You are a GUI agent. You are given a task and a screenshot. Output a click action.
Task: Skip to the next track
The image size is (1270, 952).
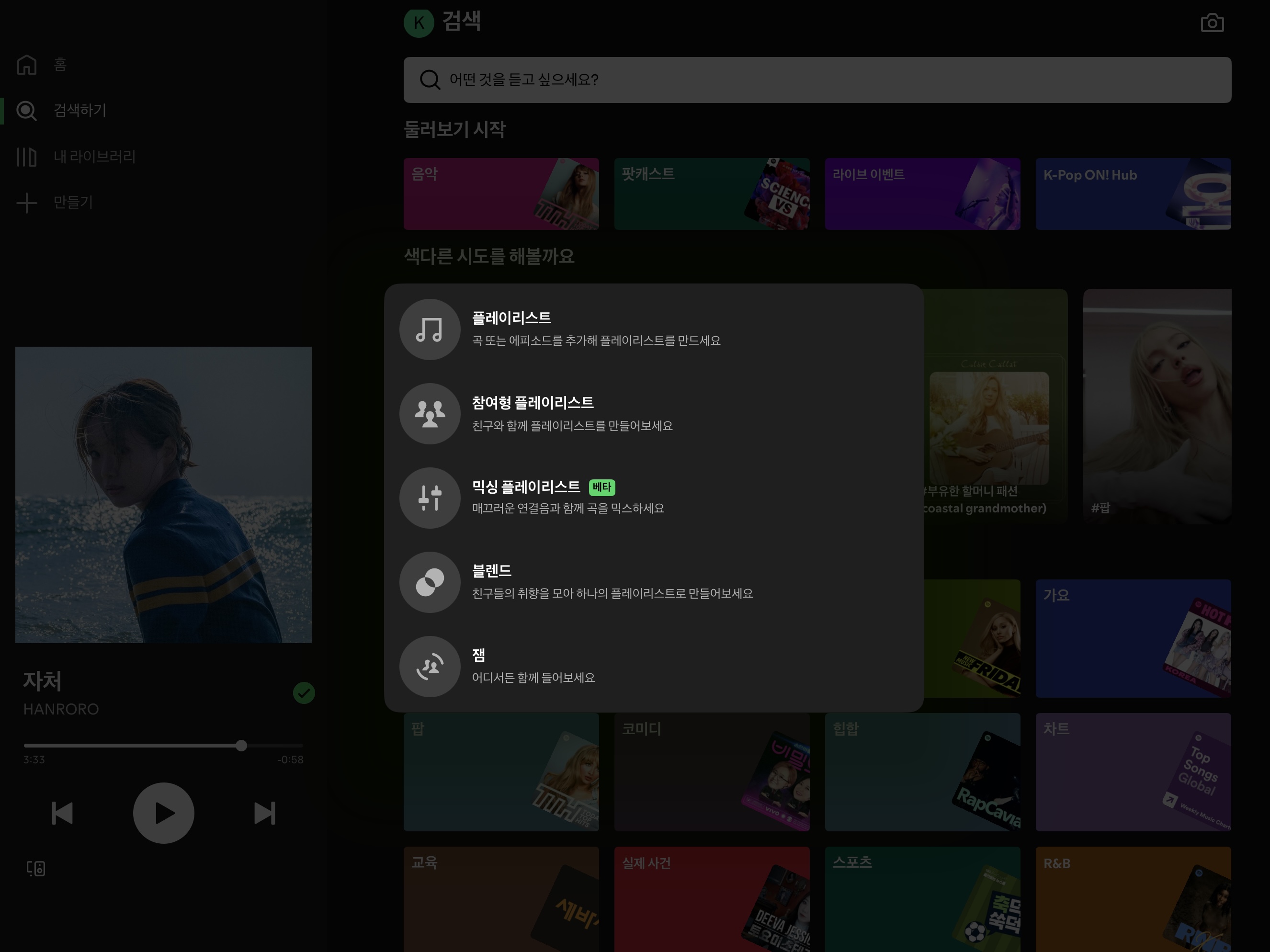265,813
